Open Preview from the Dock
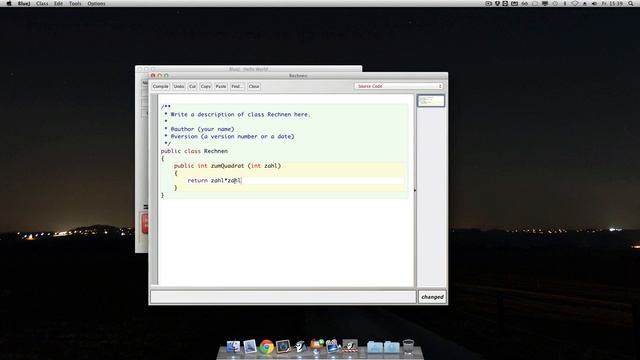The height and width of the screenshot is (360, 640). [x=250, y=347]
